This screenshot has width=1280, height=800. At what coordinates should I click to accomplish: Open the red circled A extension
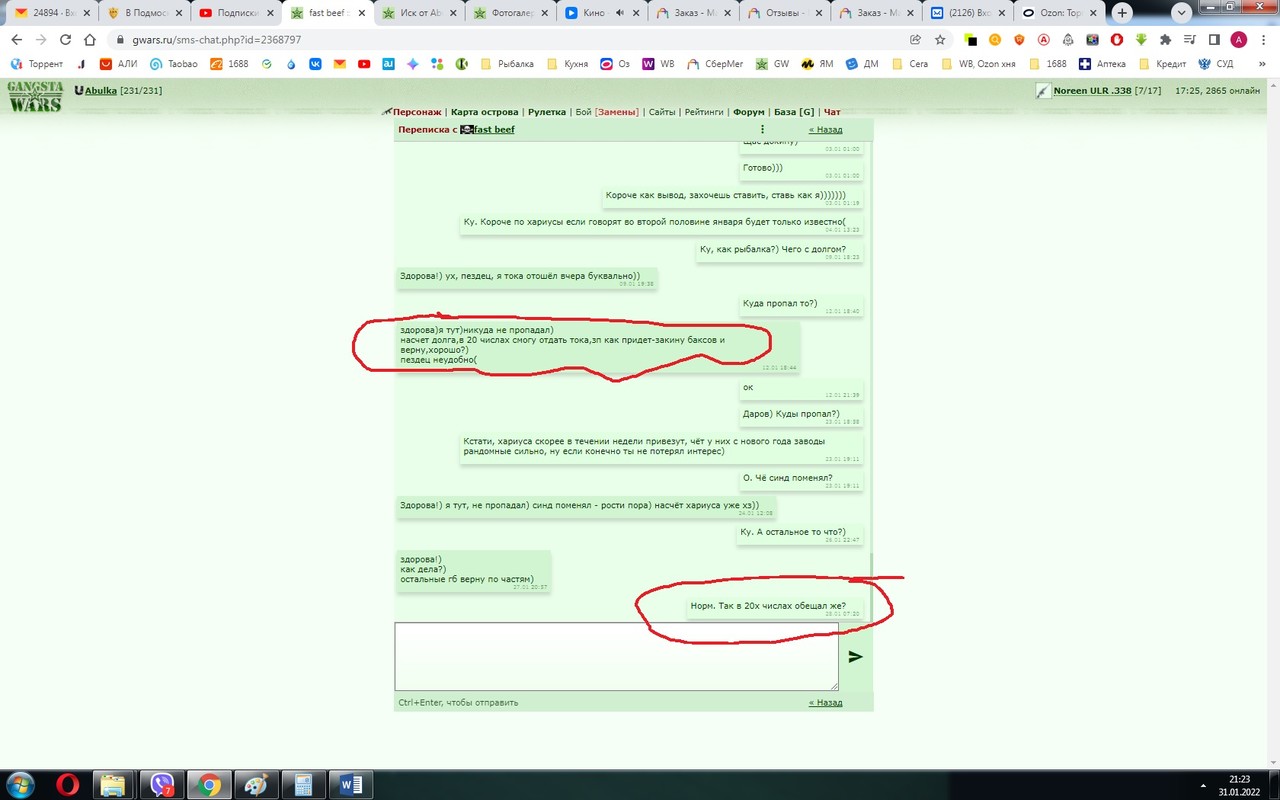point(1044,40)
